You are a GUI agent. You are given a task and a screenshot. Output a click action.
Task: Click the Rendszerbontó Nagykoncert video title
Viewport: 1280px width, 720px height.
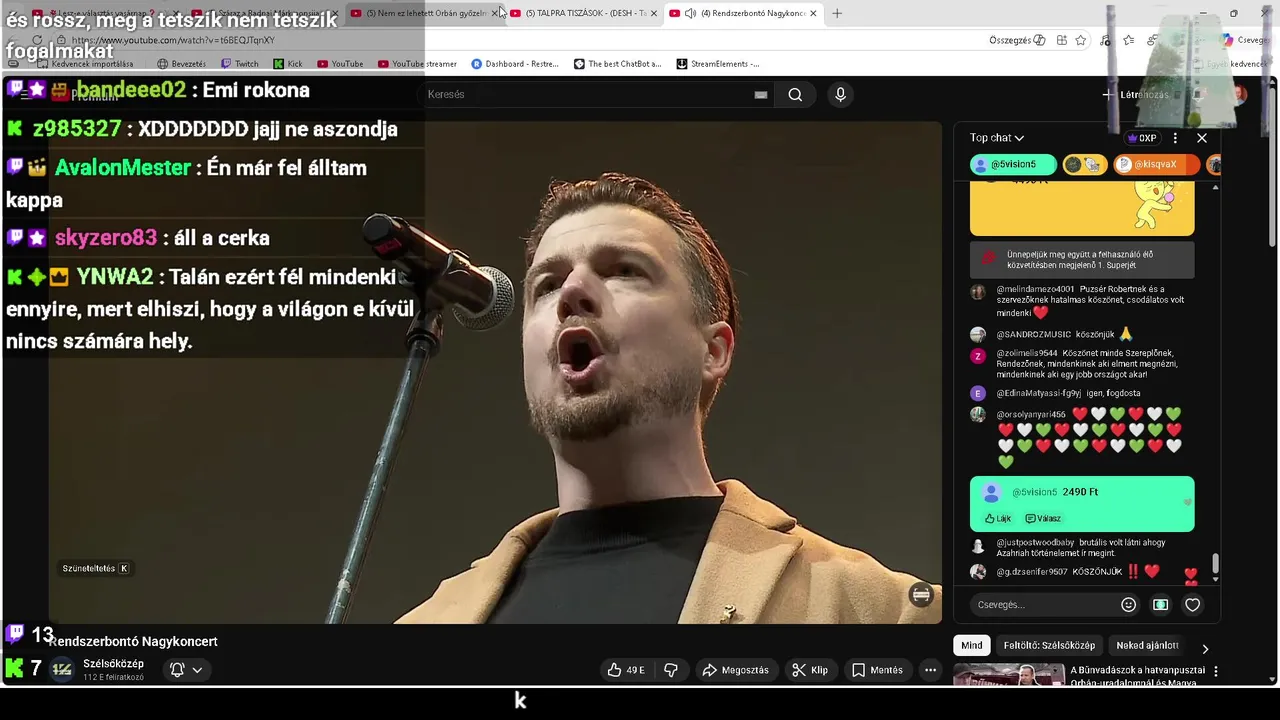[x=133, y=641]
